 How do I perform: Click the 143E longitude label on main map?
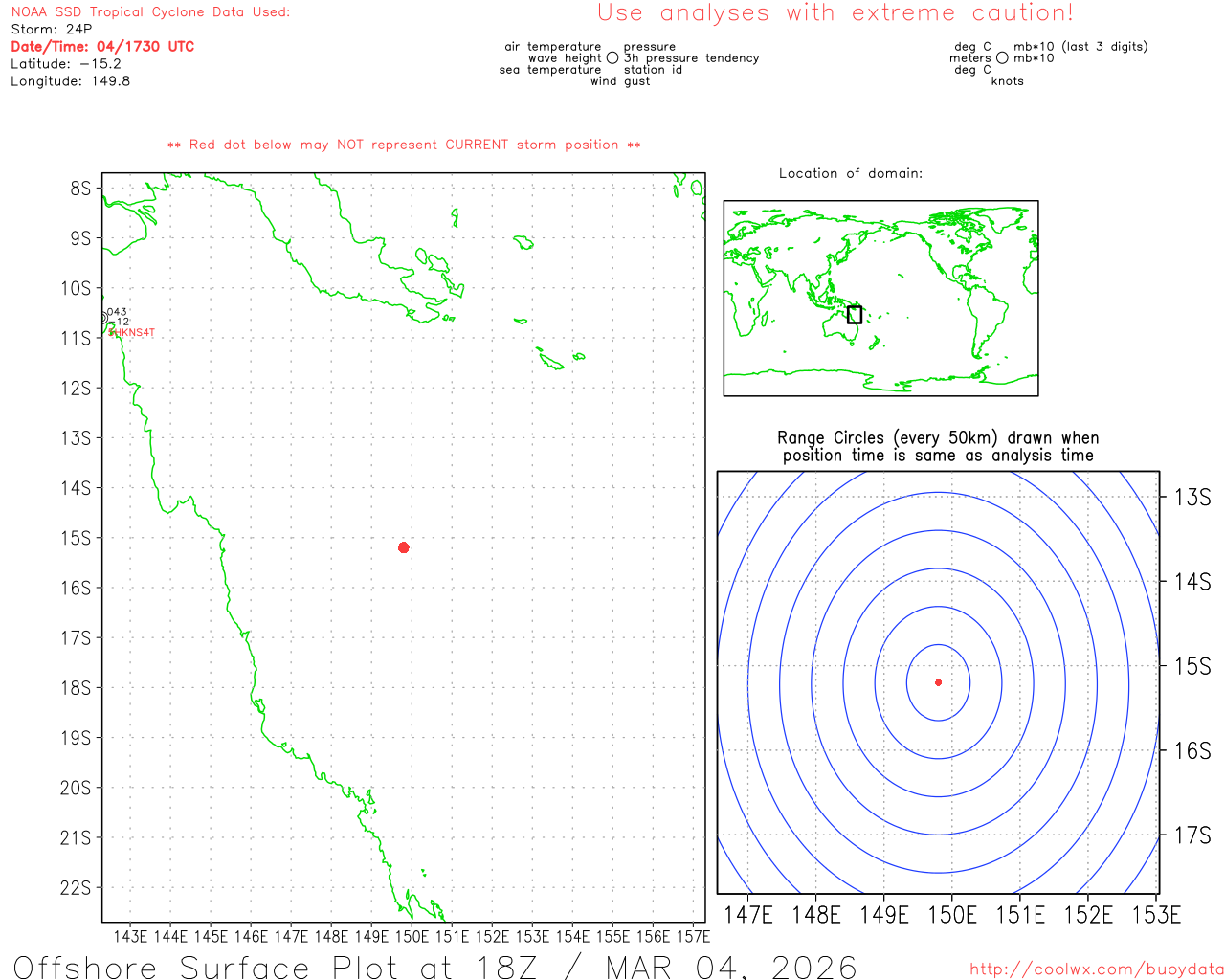[131, 936]
